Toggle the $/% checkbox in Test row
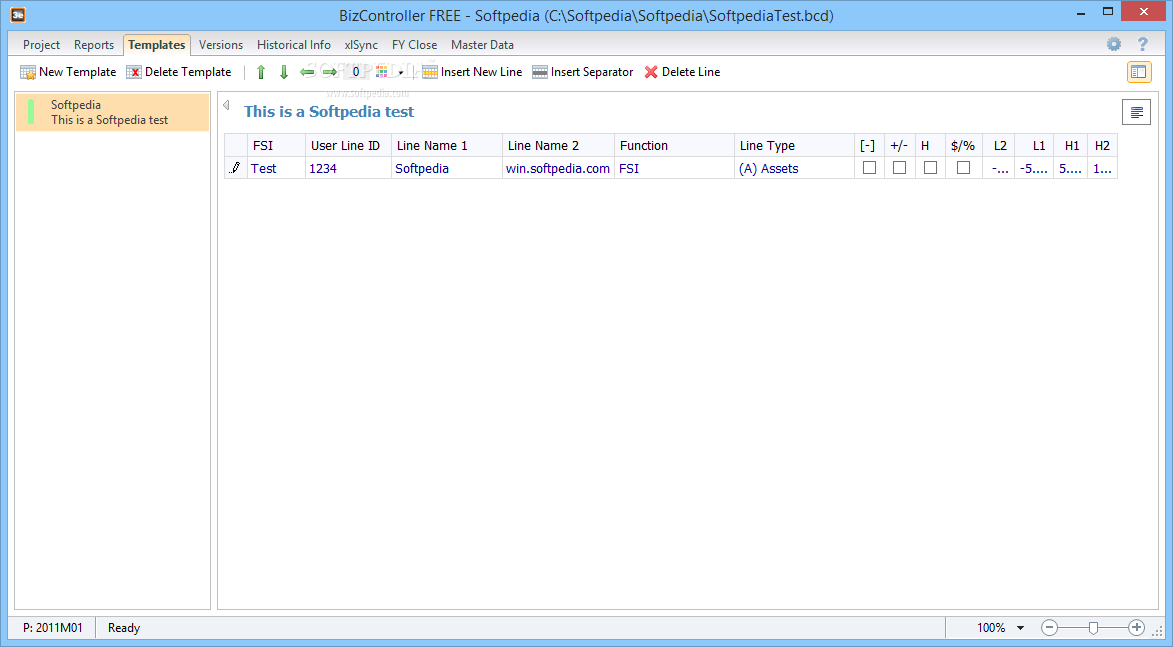 pos(964,168)
